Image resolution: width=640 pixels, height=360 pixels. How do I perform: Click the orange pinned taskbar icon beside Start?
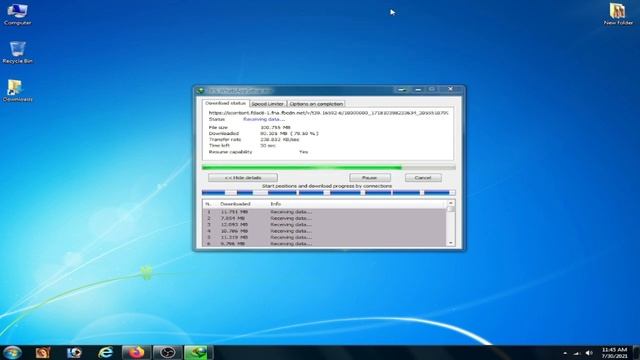[x=43, y=352]
